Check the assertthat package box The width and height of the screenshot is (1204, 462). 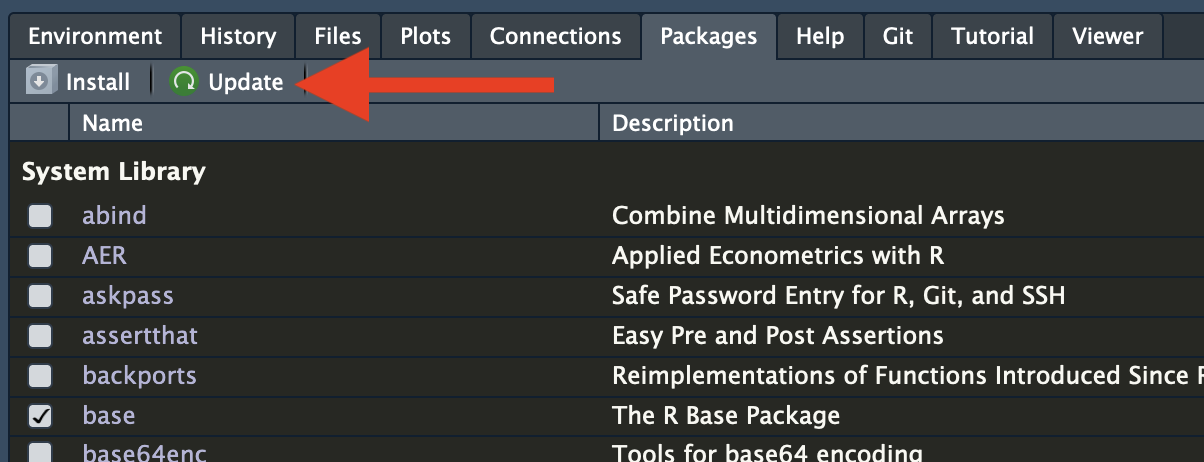[x=40, y=336]
